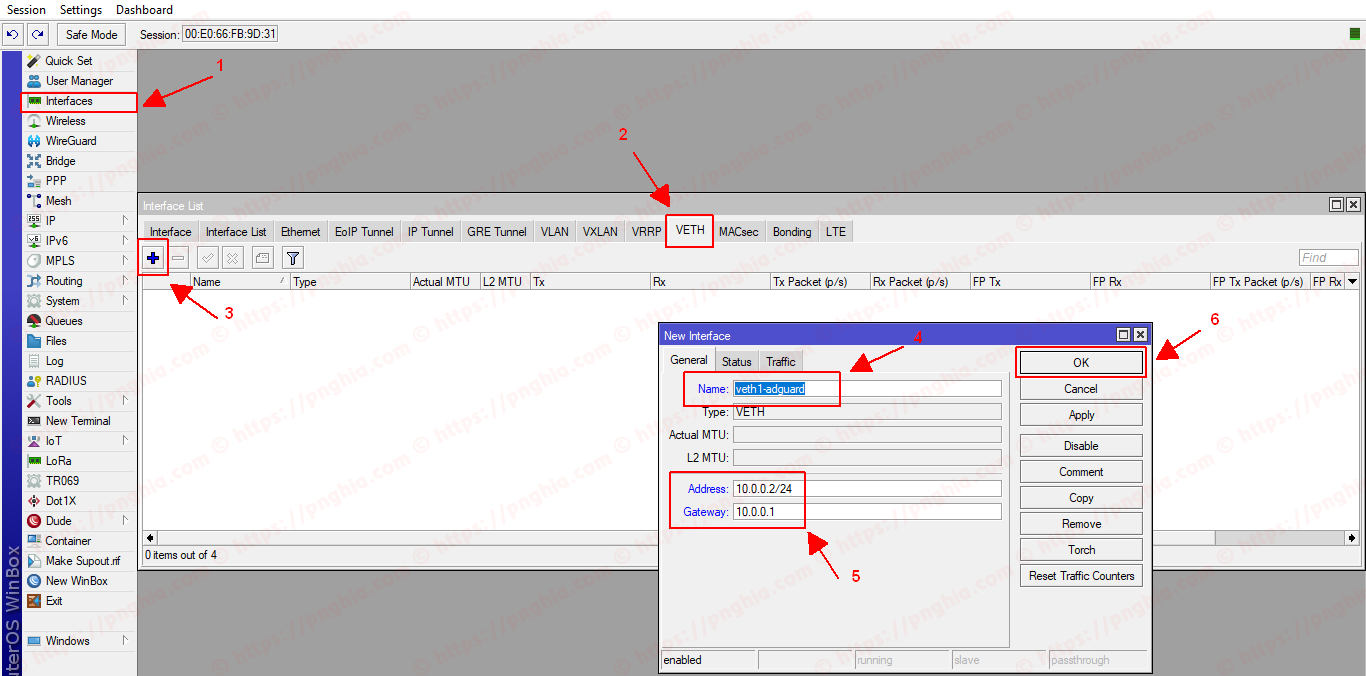Click the minus Remove toolbar button
1366x676 pixels.
(178, 258)
